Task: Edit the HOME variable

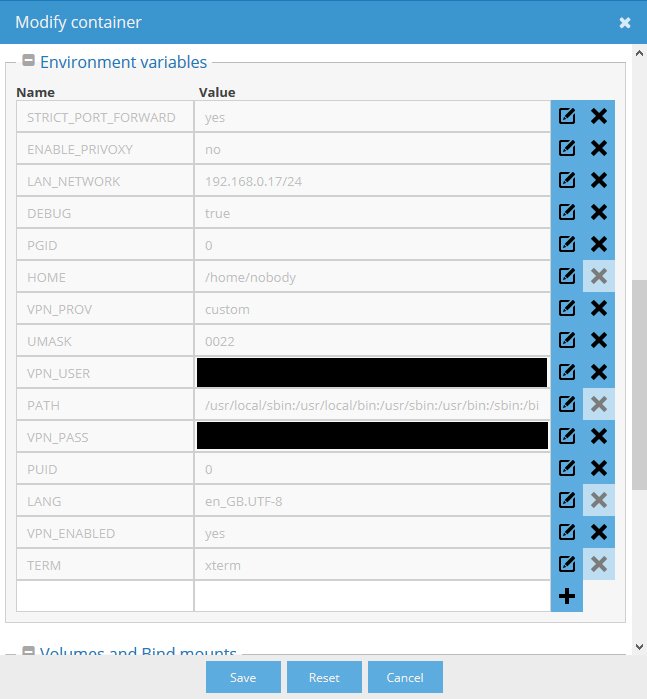Action: (567, 276)
